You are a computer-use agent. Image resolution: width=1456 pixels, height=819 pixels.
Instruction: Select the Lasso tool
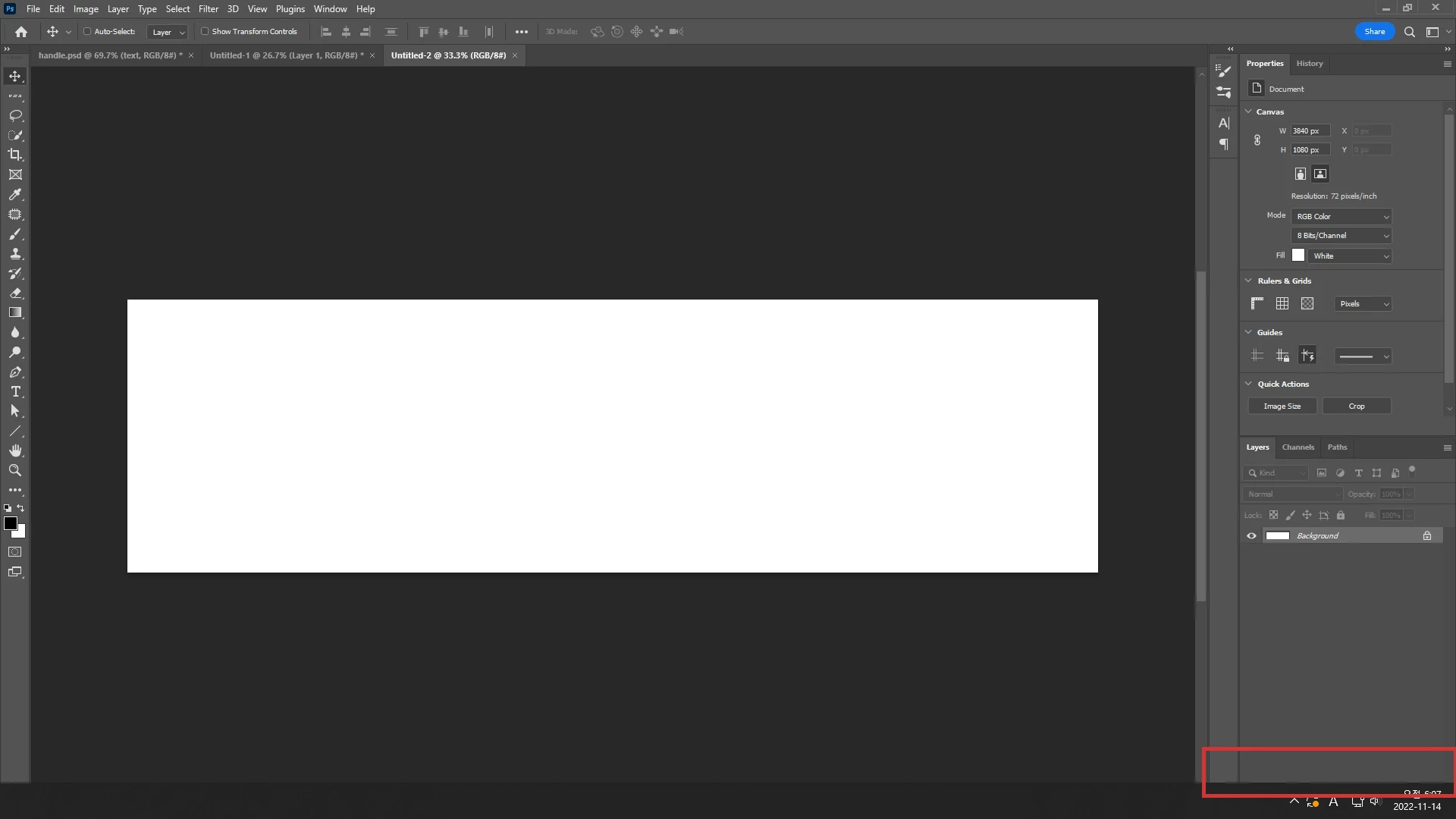[15, 115]
